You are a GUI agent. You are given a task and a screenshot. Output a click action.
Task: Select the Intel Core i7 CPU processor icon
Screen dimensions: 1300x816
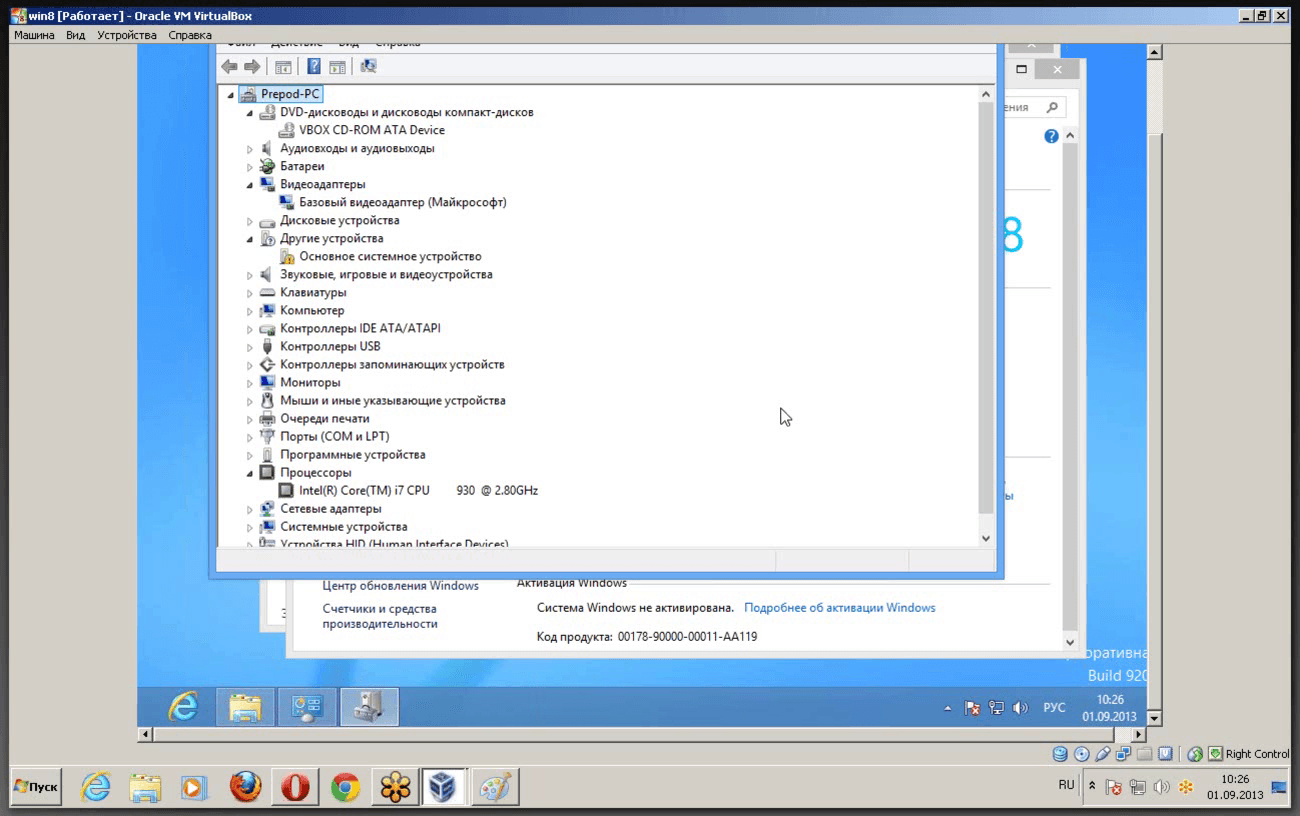286,490
